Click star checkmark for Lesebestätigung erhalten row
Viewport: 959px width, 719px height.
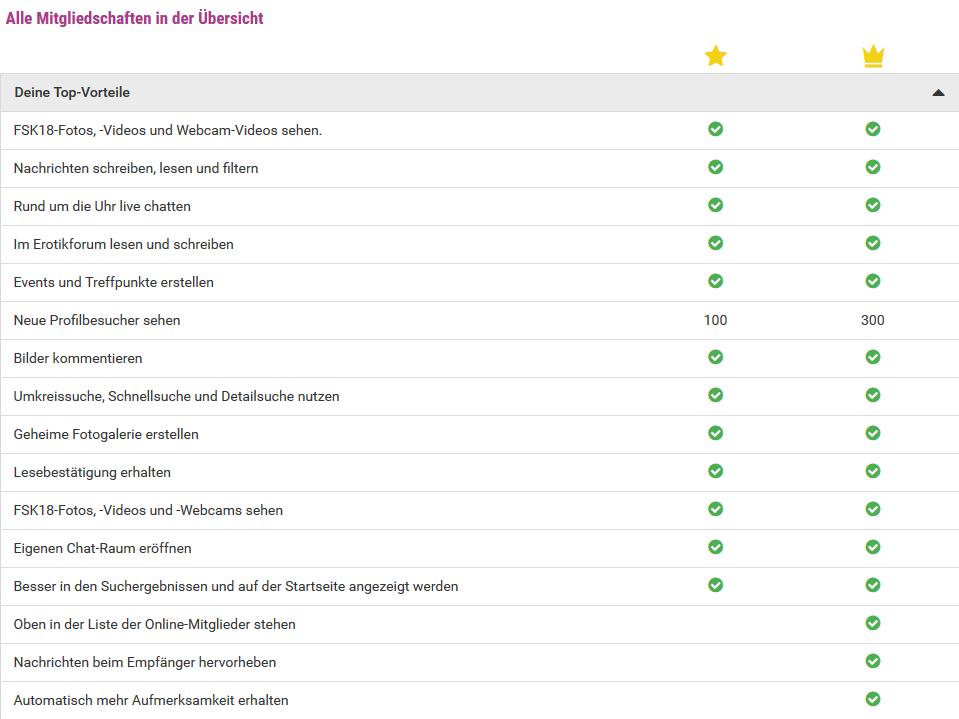point(715,471)
